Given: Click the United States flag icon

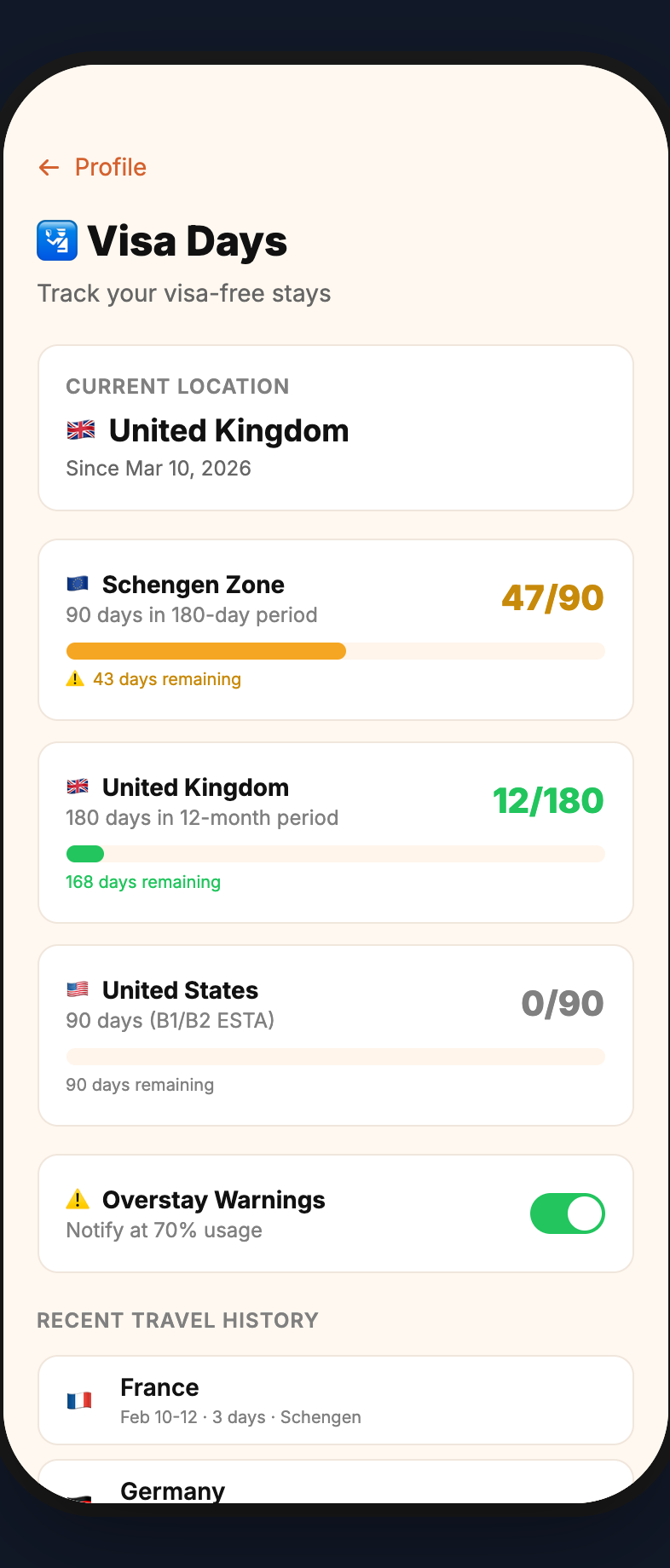Looking at the screenshot, I should (79, 989).
